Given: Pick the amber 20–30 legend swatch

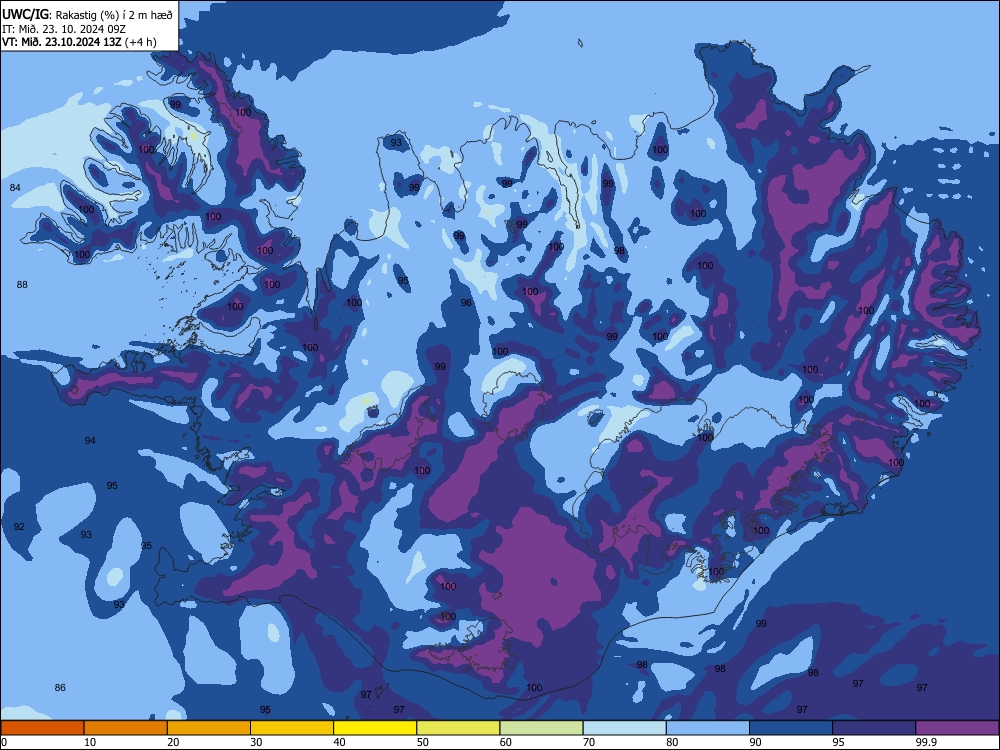Looking at the screenshot, I should tap(209, 728).
